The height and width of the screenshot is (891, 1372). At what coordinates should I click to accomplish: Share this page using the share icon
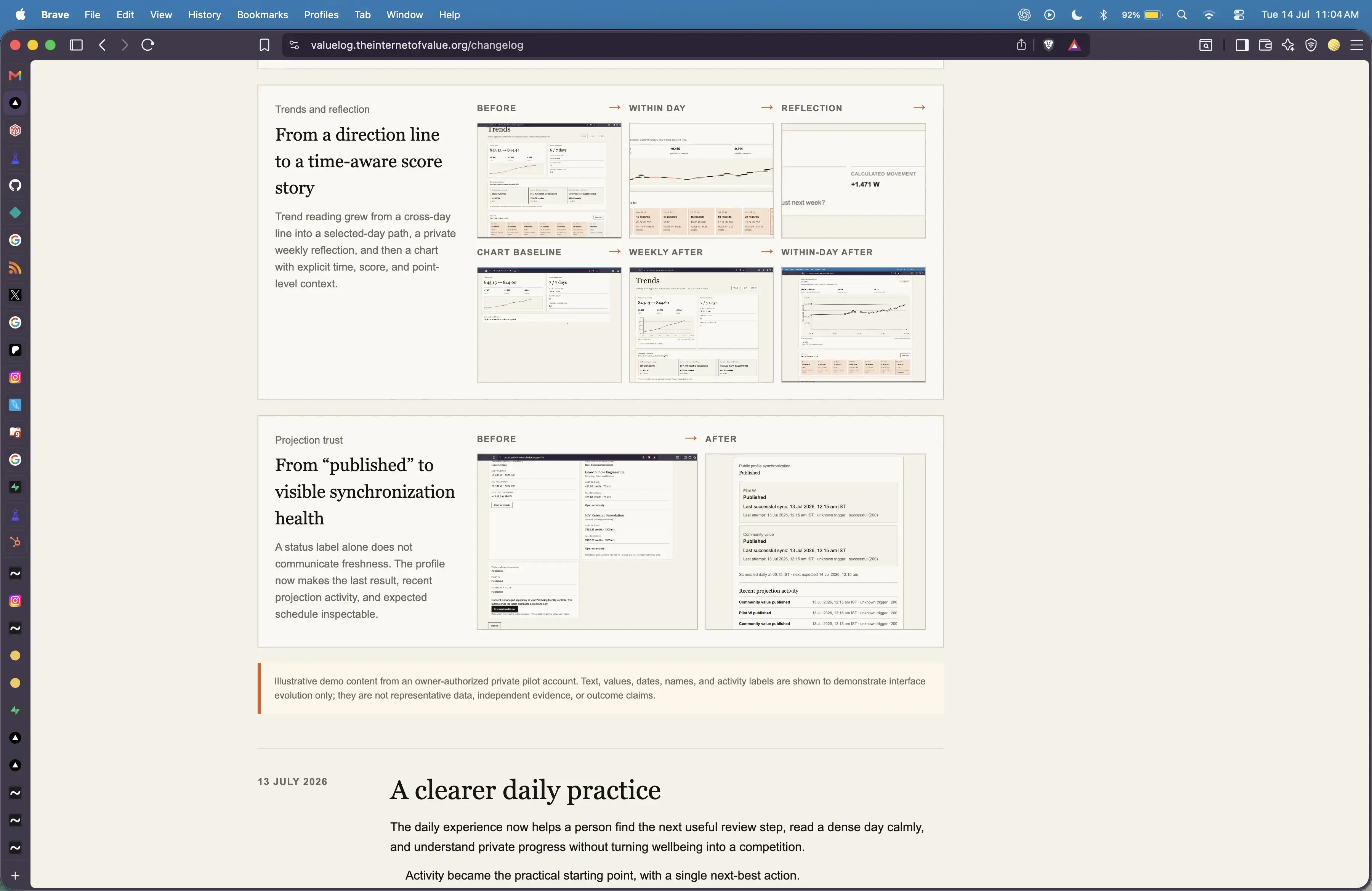1021,45
